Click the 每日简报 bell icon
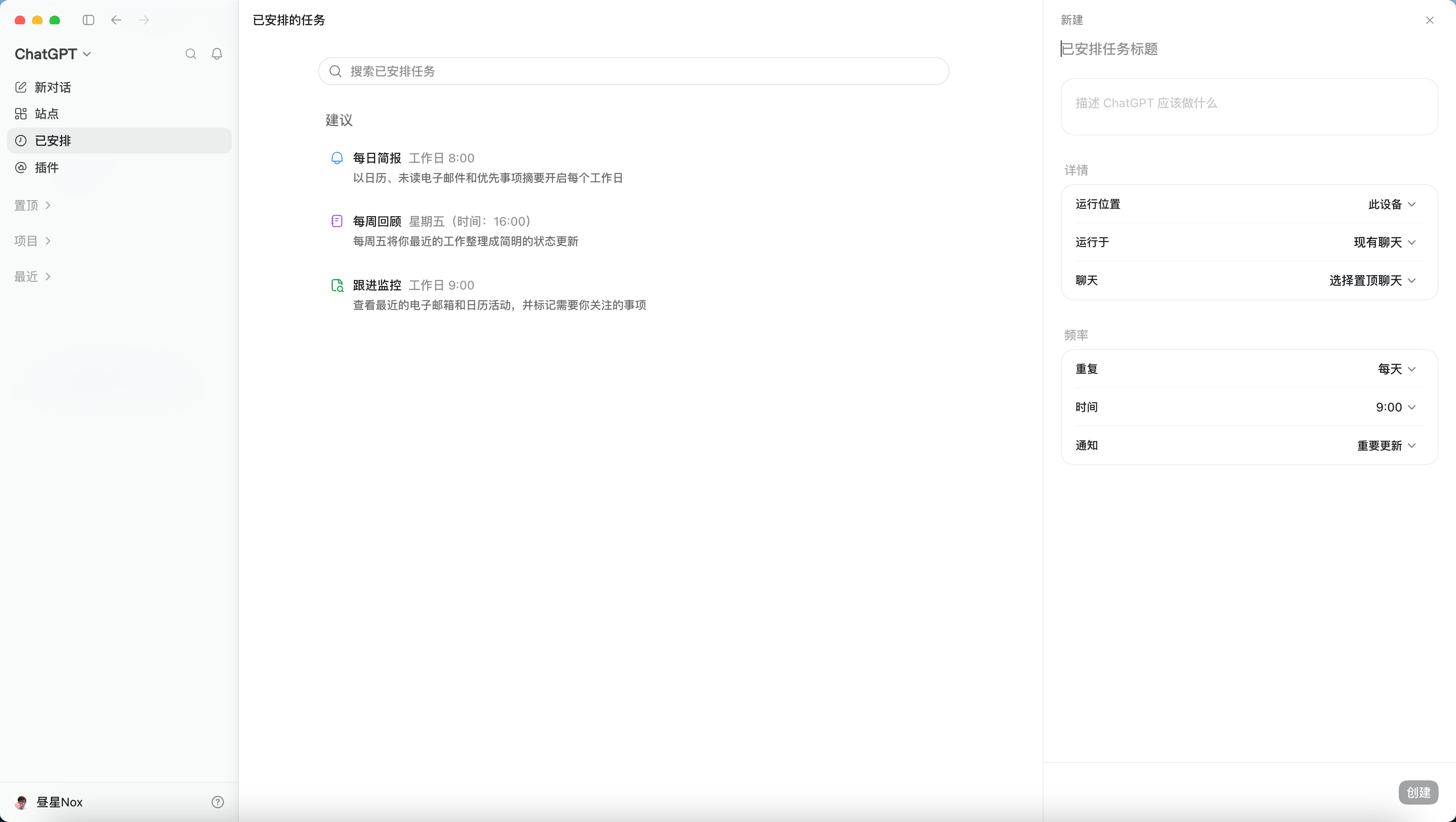 tap(337, 158)
